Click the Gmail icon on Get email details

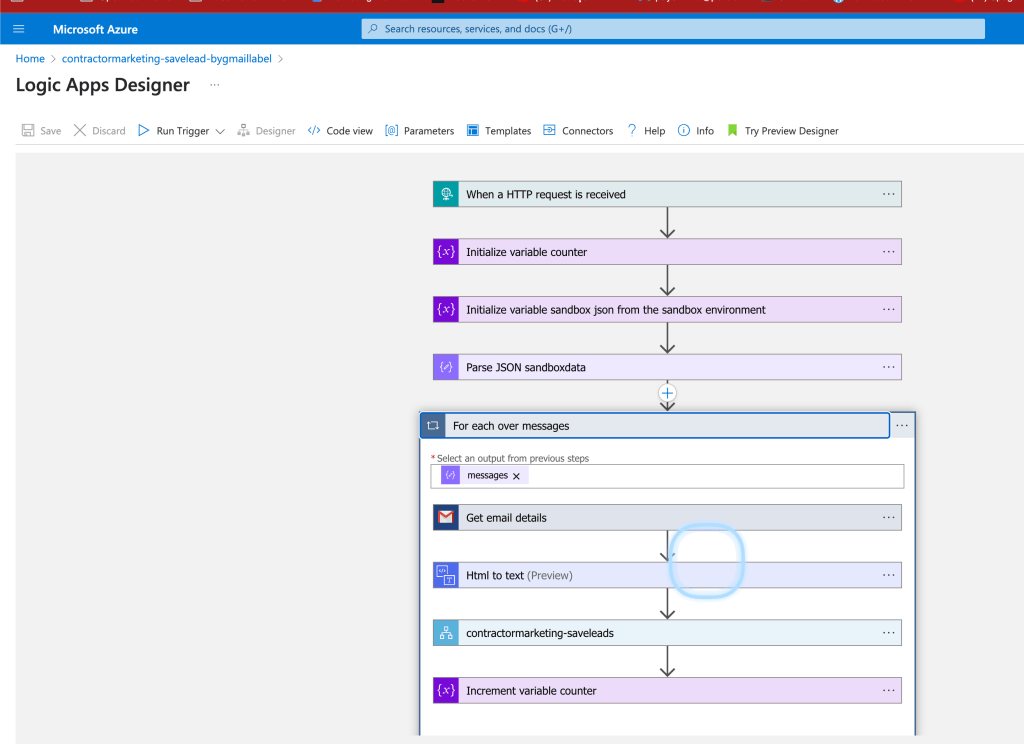(446, 517)
